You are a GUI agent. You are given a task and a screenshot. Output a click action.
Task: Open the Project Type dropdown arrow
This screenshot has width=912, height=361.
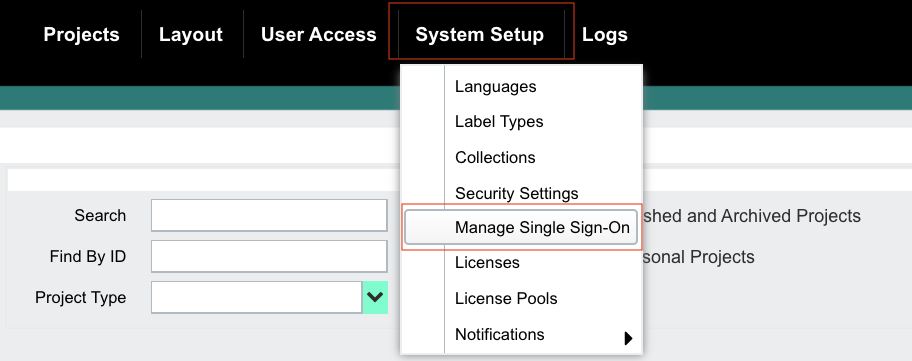(375, 298)
